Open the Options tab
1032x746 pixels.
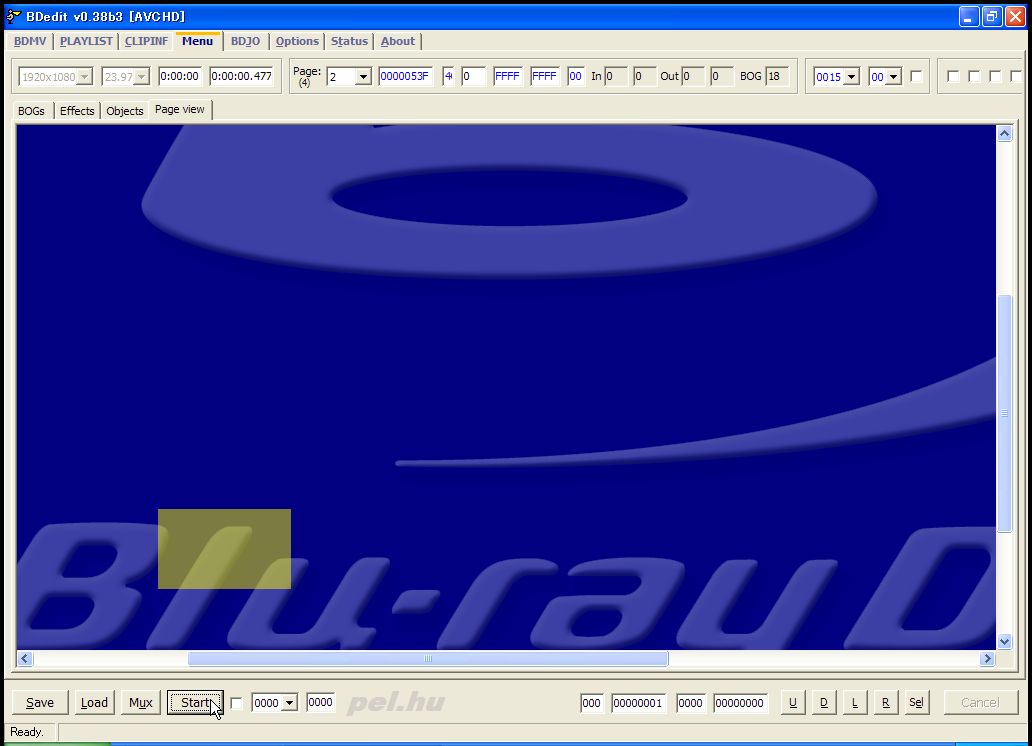[x=297, y=41]
